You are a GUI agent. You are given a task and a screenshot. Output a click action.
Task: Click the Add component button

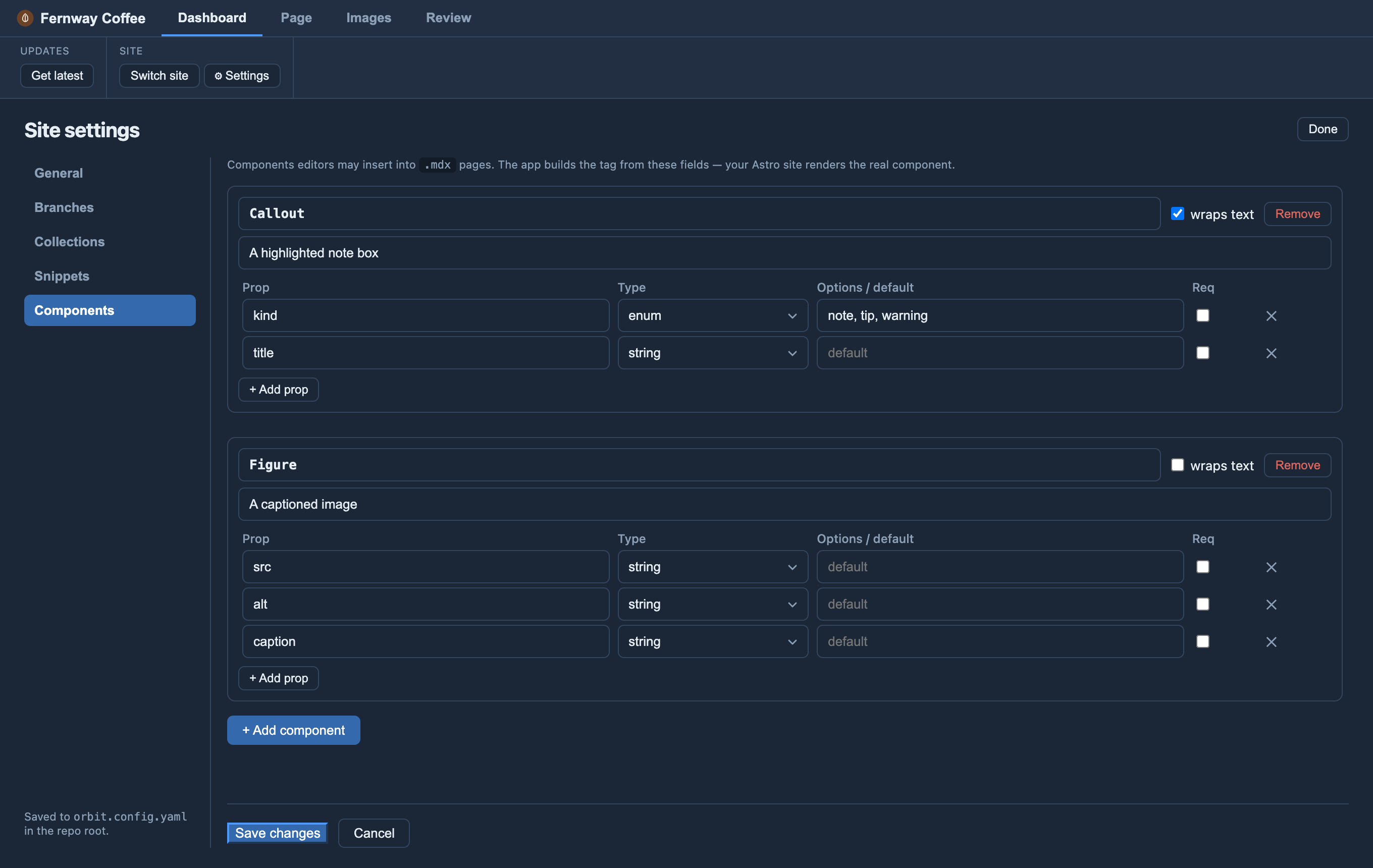[x=294, y=730]
